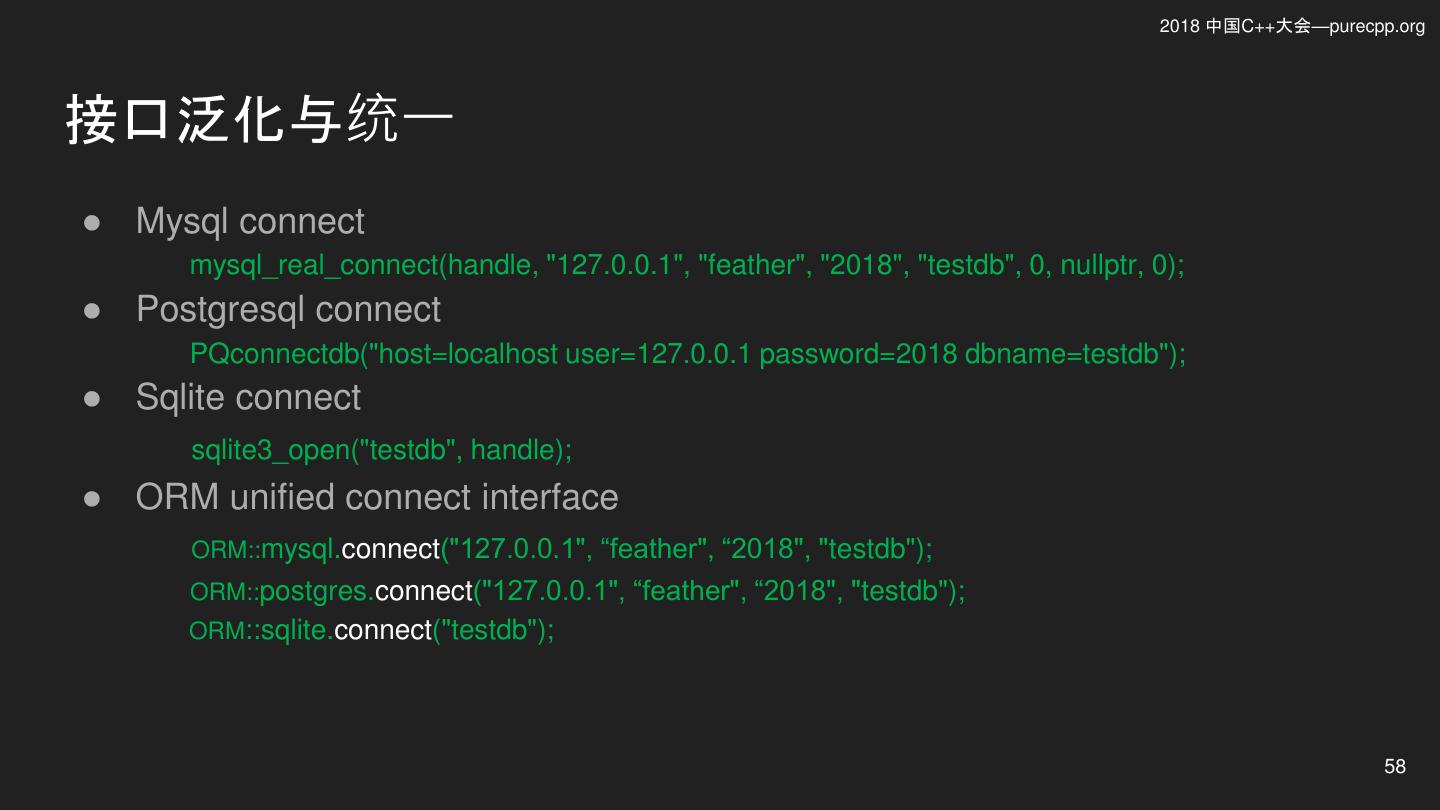The height and width of the screenshot is (810, 1440).
Task: Click the PQconnectdb code line
Action: [x=688, y=354]
